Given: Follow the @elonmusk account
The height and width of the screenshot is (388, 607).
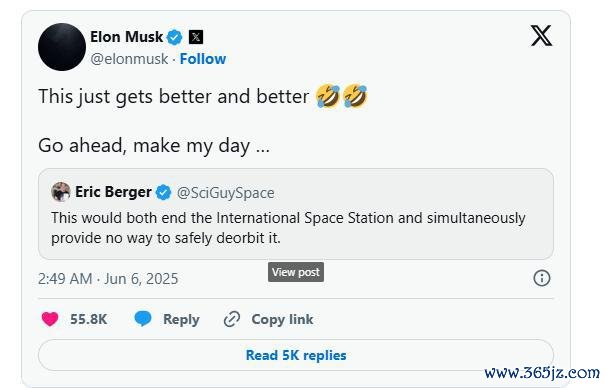Looking at the screenshot, I should pos(203,59).
